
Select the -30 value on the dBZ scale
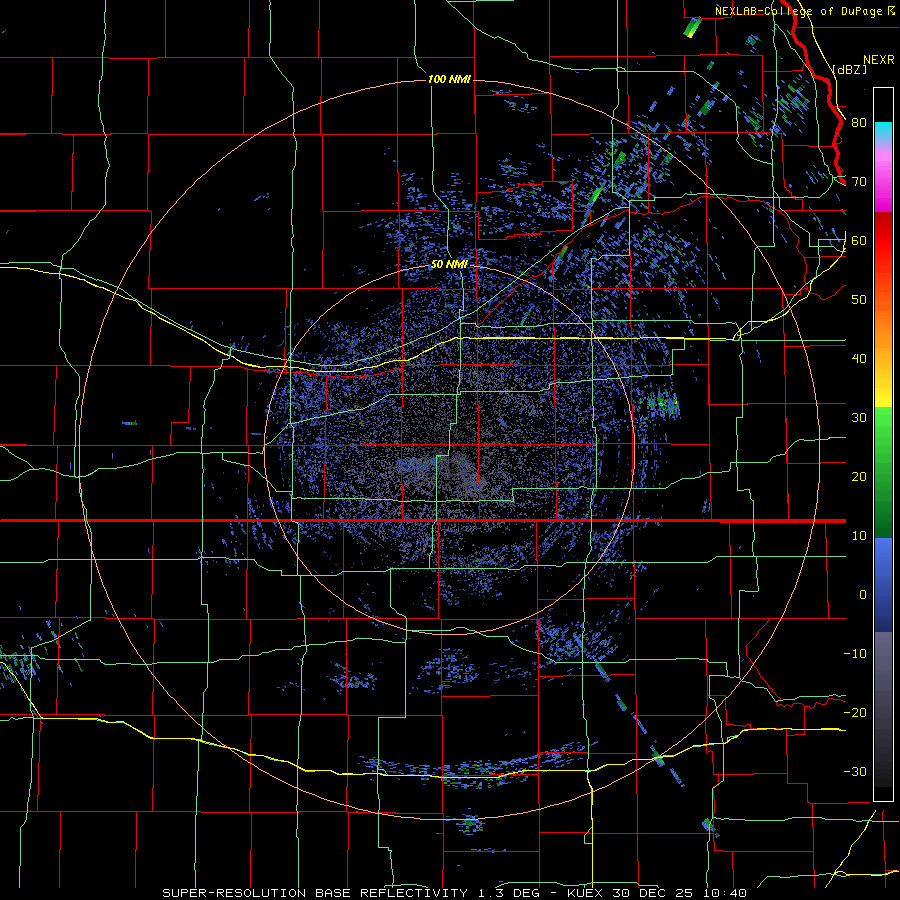[x=855, y=772]
